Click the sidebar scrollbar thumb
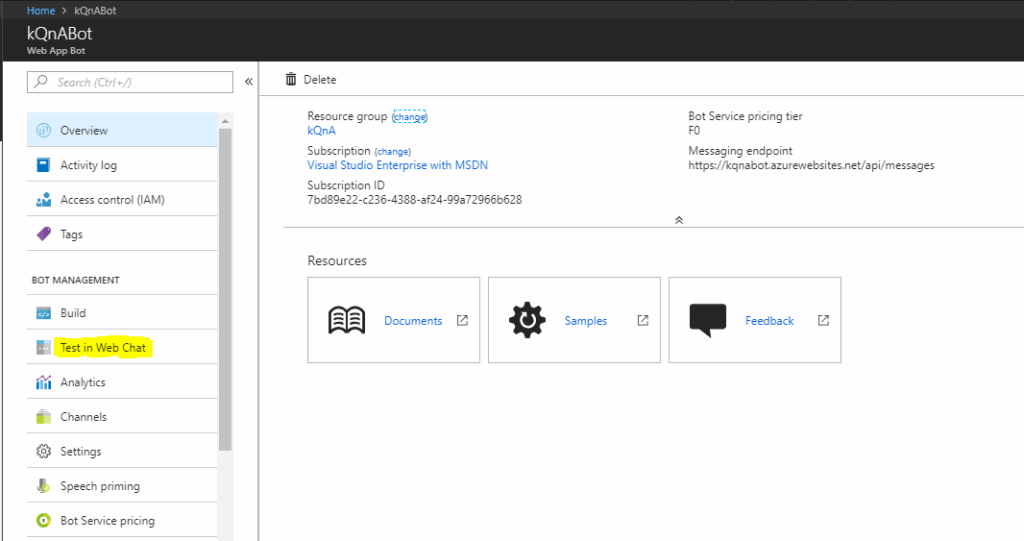Screen dimensions: 1024x541 pos(225,289)
